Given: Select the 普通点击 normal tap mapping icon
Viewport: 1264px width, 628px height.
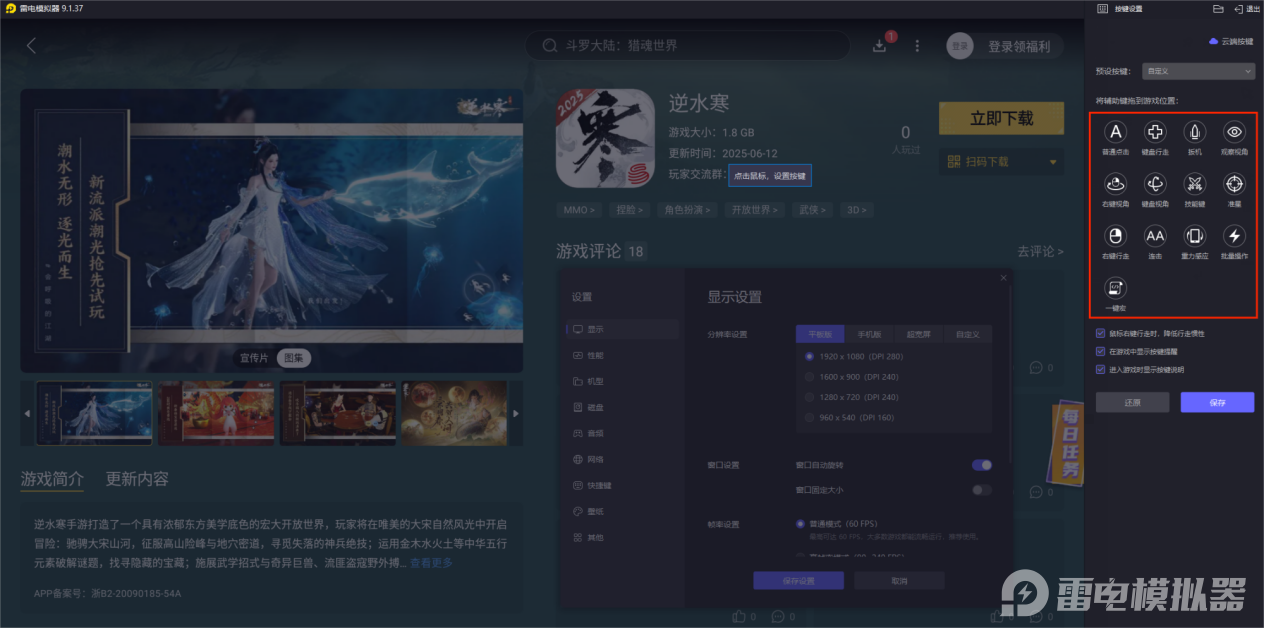Looking at the screenshot, I should 1115,131.
